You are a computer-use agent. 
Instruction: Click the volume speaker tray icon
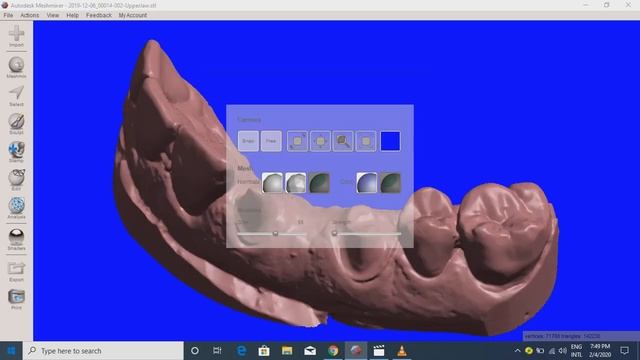pos(562,351)
